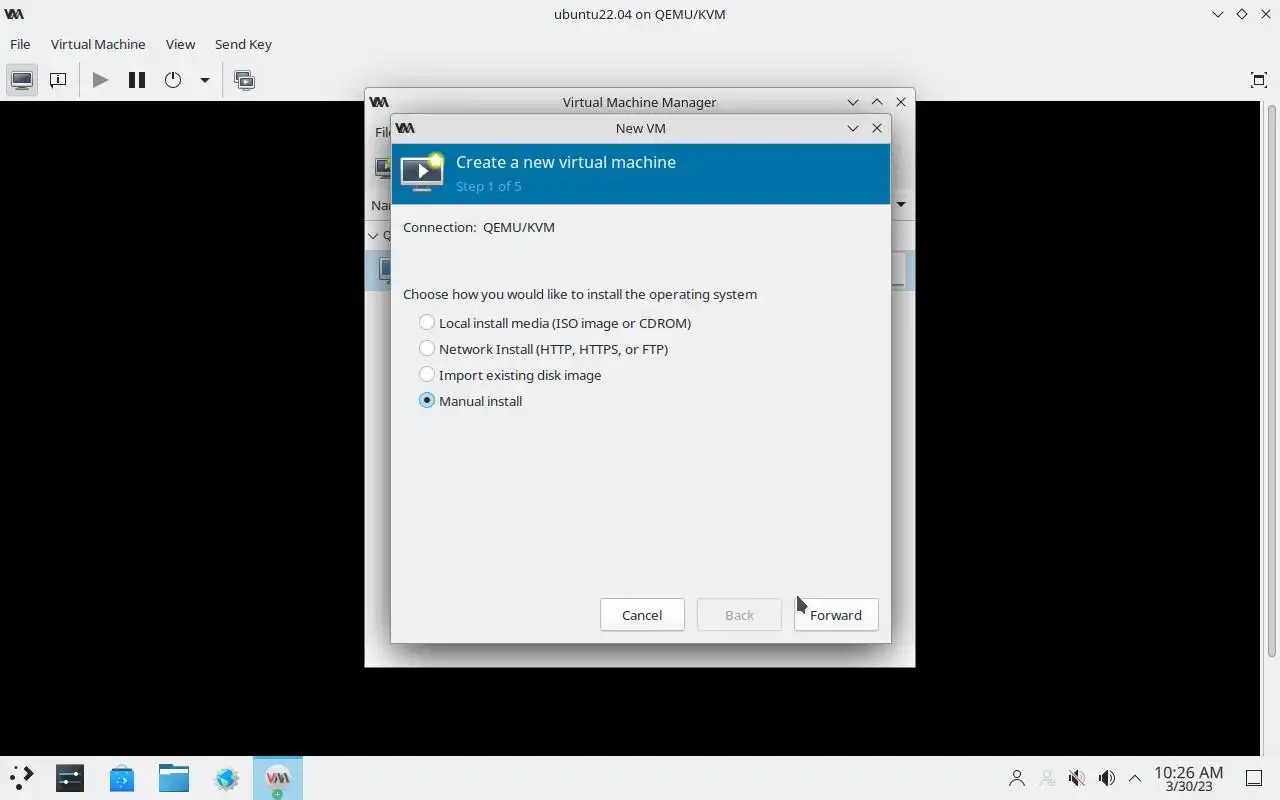The image size is (1280, 800).
Task: Click the Shut down power icon
Action: tap(173, 80)
